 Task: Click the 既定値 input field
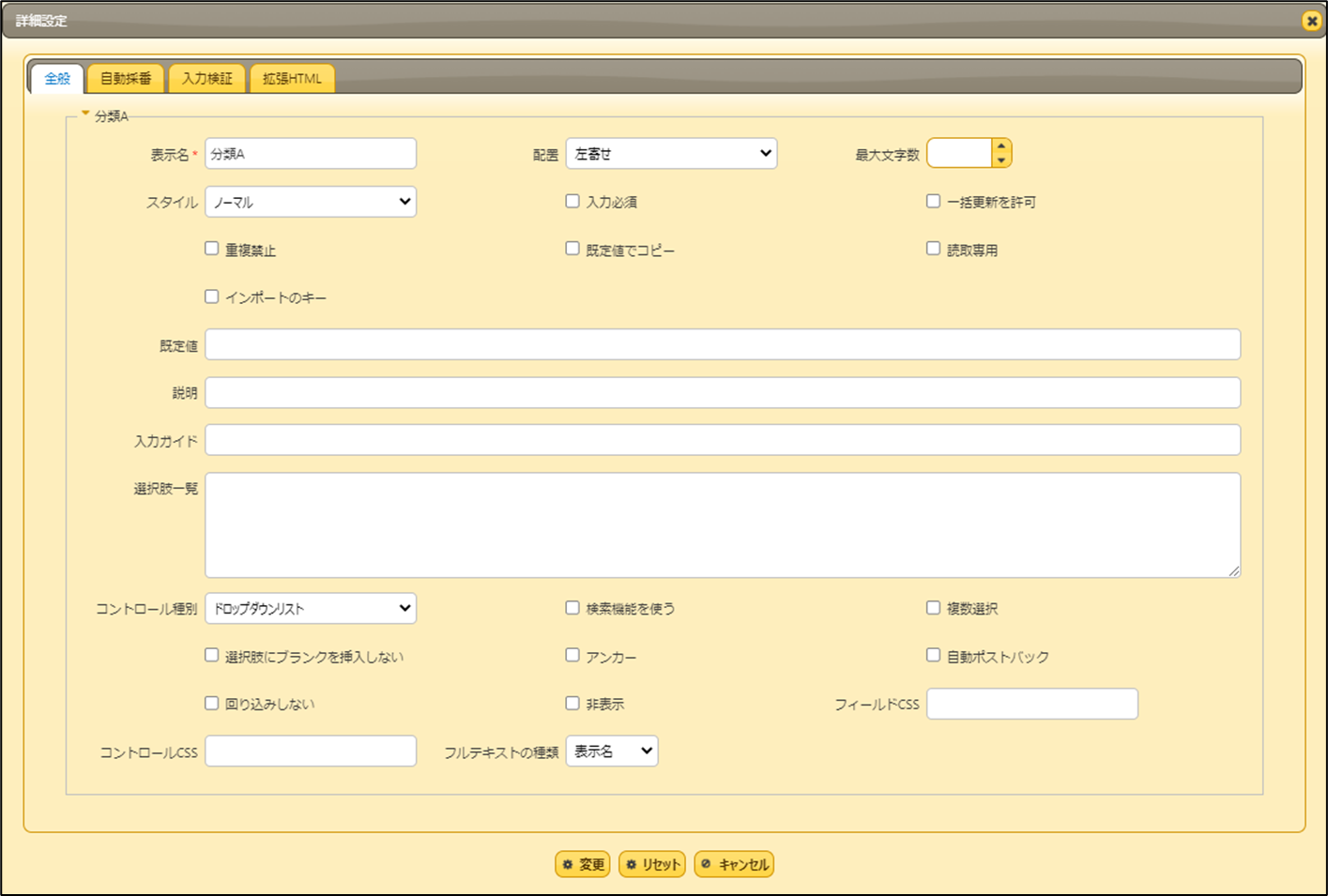point(723,344)
